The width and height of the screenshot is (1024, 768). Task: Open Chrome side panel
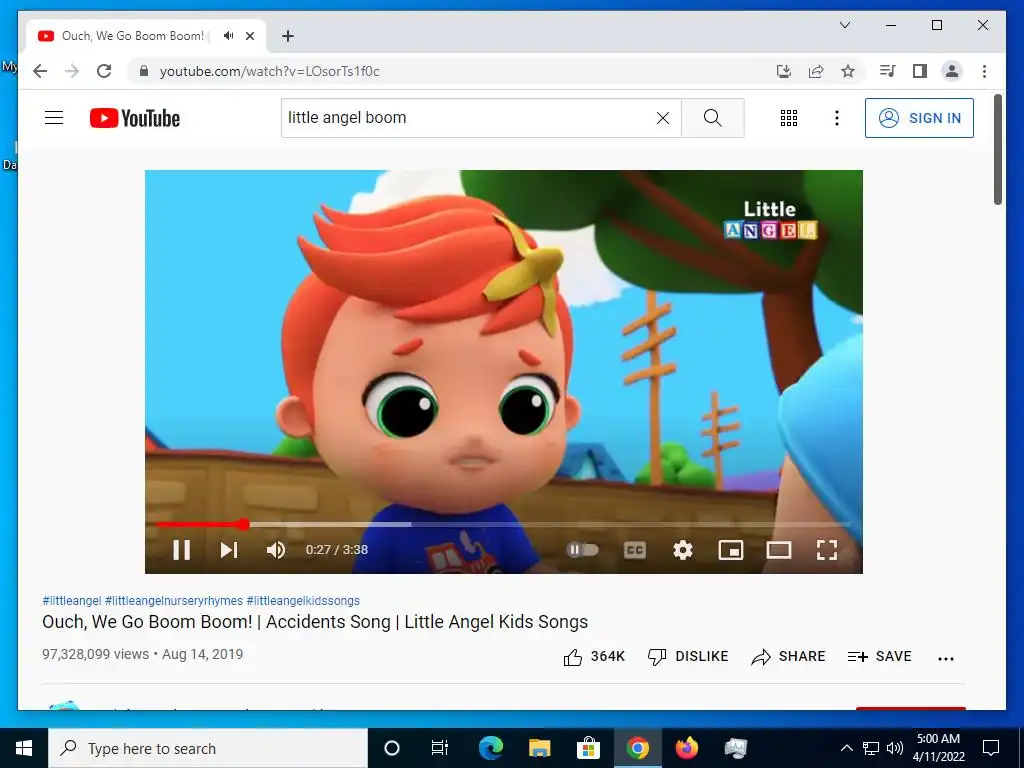click(x=920, y=71)
